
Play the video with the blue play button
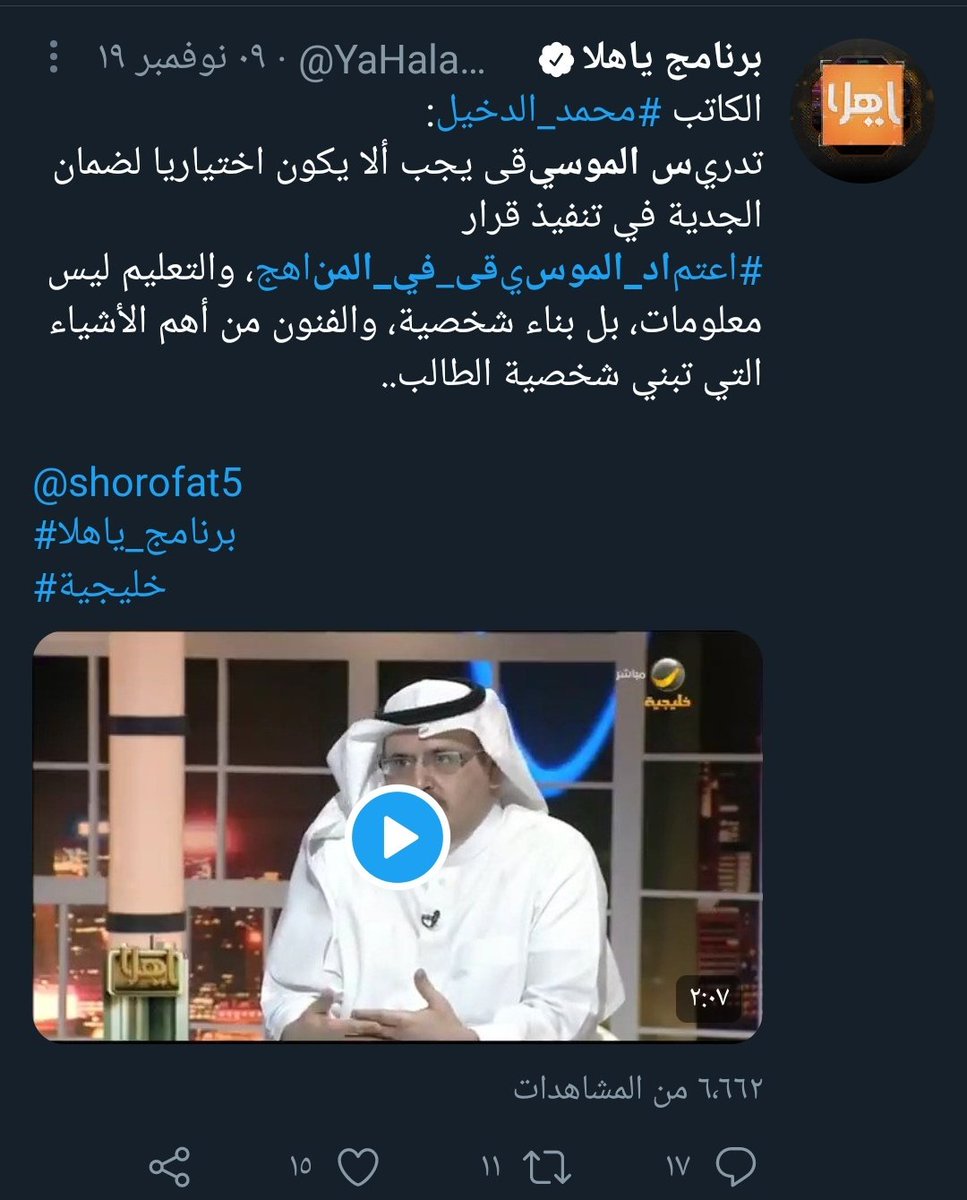pos(399,838)
